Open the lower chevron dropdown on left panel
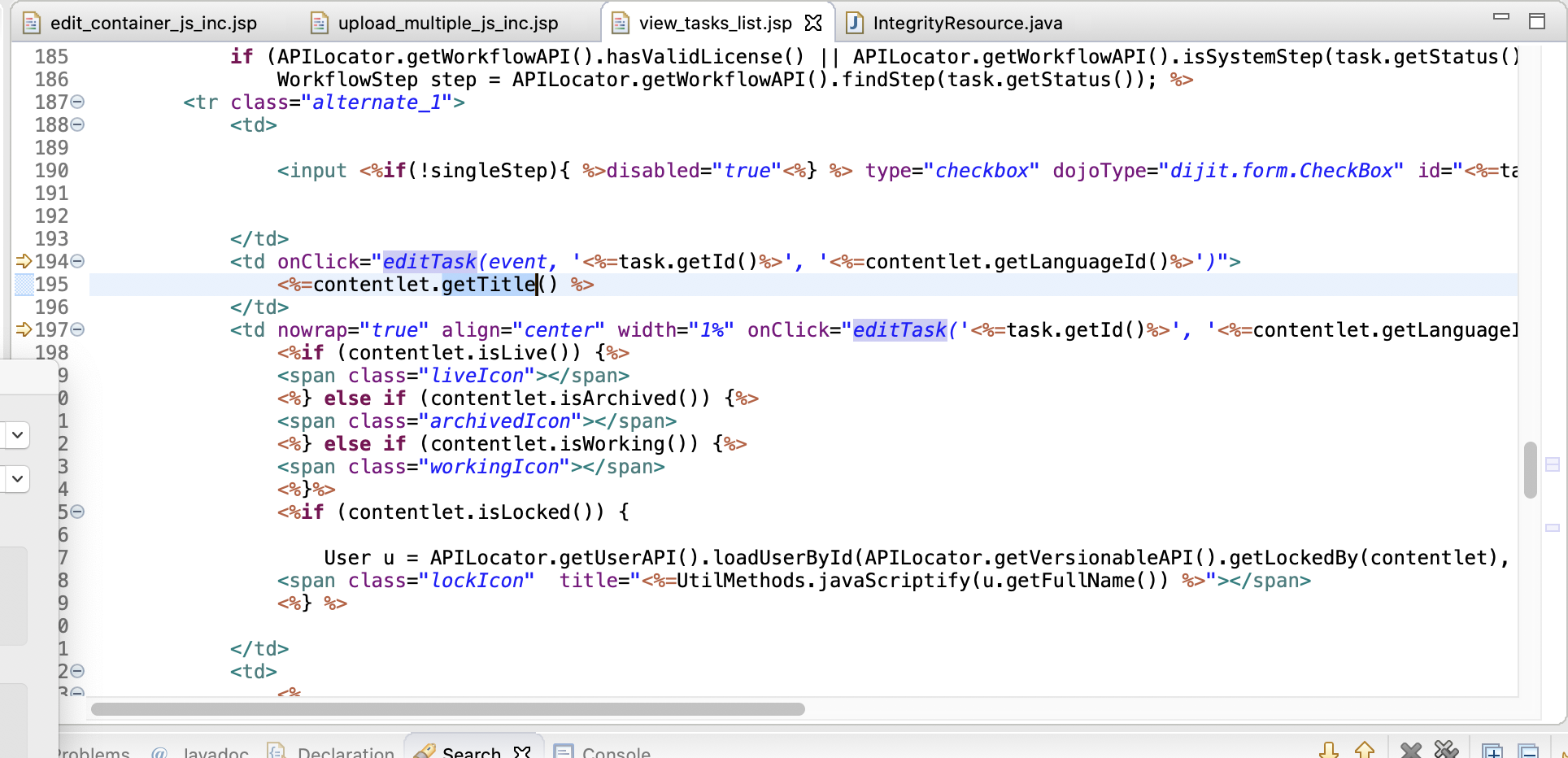 click(x=16, y=479)
